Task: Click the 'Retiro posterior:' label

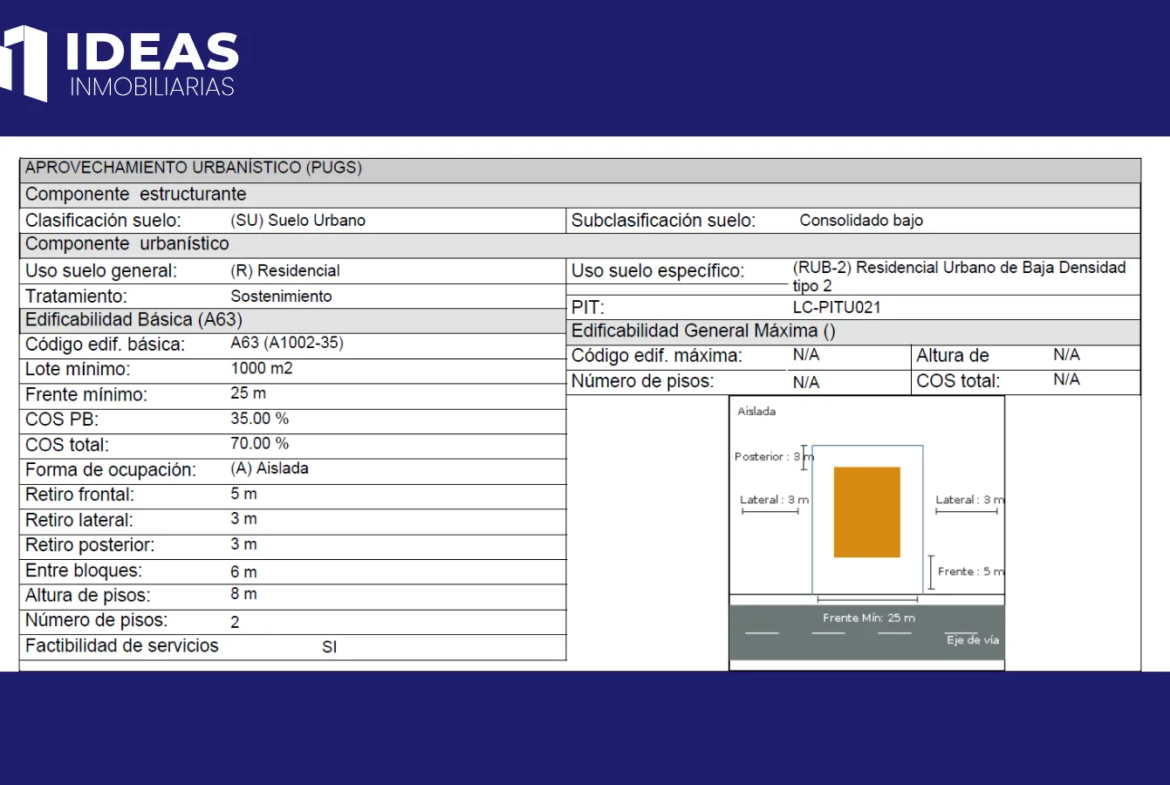Action: (90, 545)
